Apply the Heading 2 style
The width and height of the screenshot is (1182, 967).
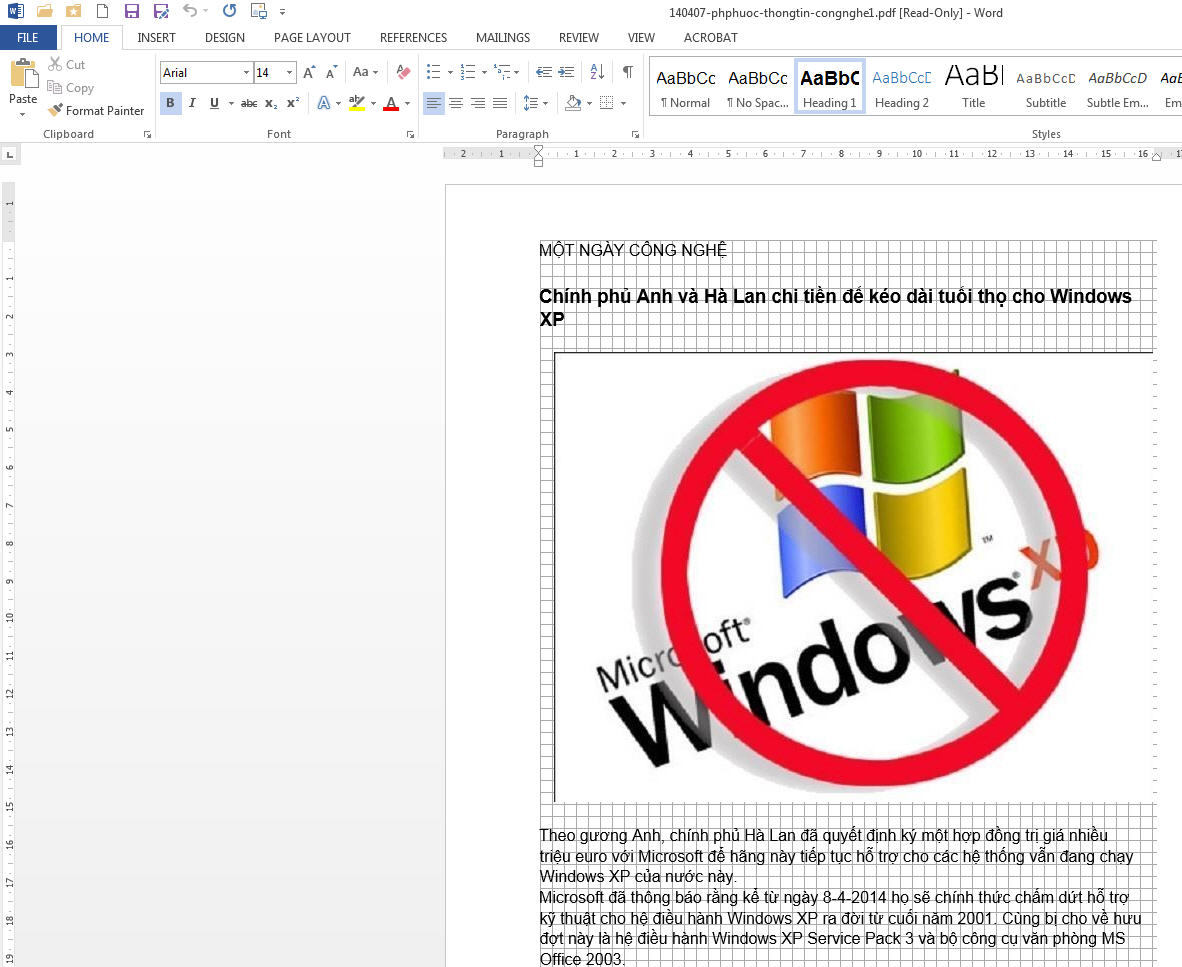coord(901,87)
